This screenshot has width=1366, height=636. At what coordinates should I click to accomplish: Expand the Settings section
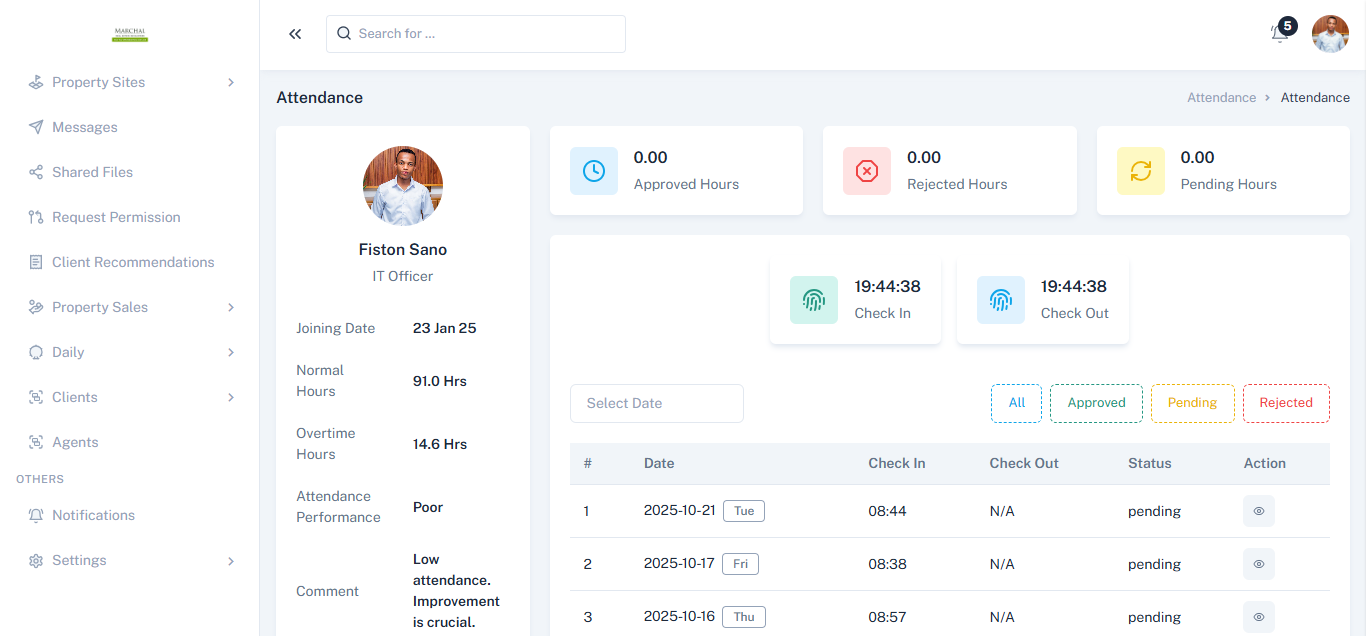tap(80, 560)
